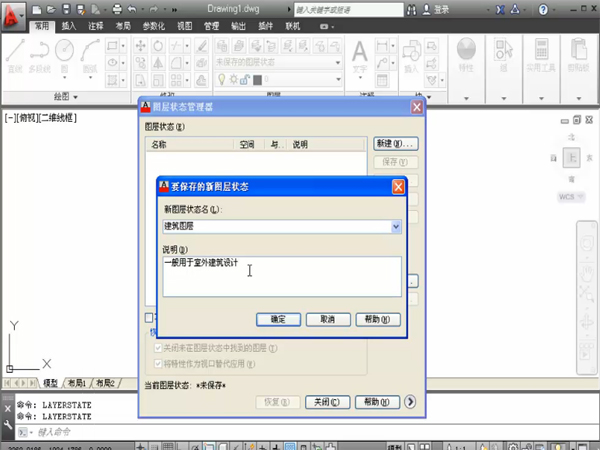Click the Open file icon in quick access
Viewport: 600px width, 450px height.
click(51, 9)
